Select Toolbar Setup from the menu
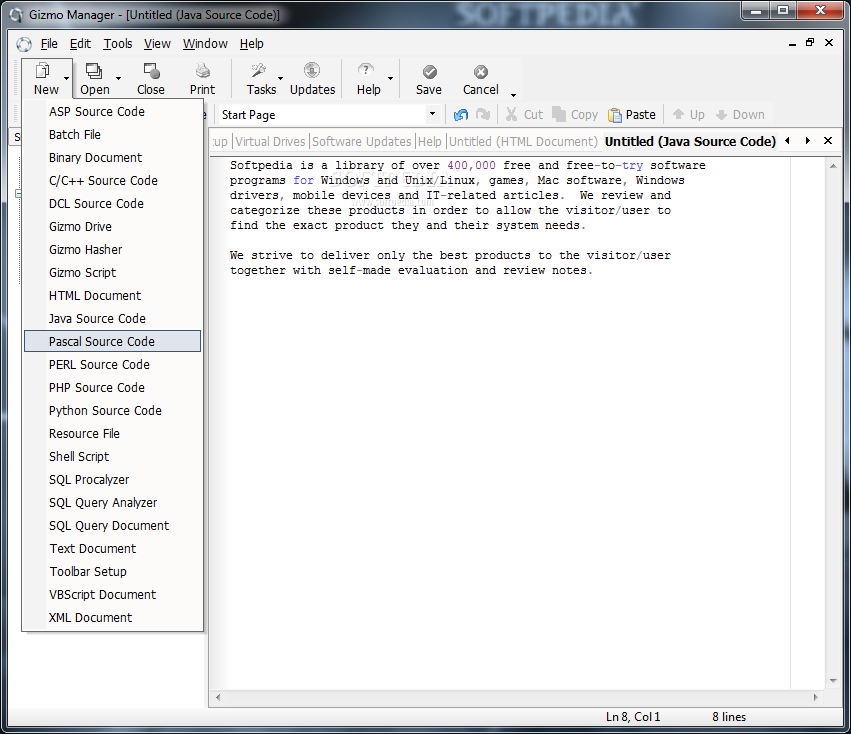 tap(112, 572)
